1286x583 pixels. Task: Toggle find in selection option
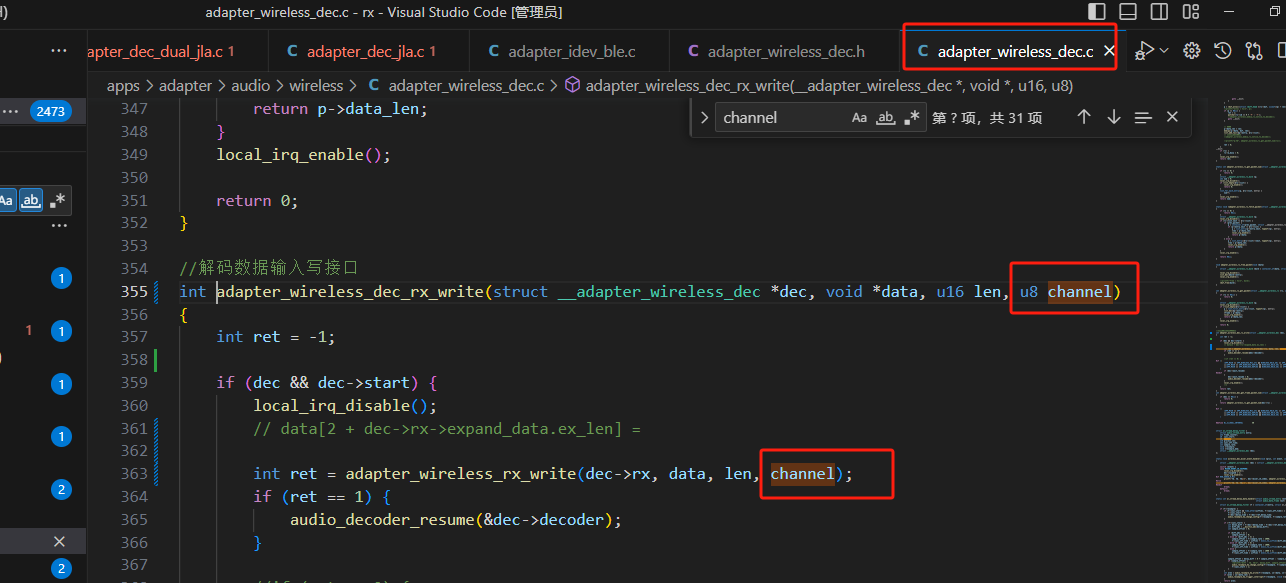(x=1143, y=117)
